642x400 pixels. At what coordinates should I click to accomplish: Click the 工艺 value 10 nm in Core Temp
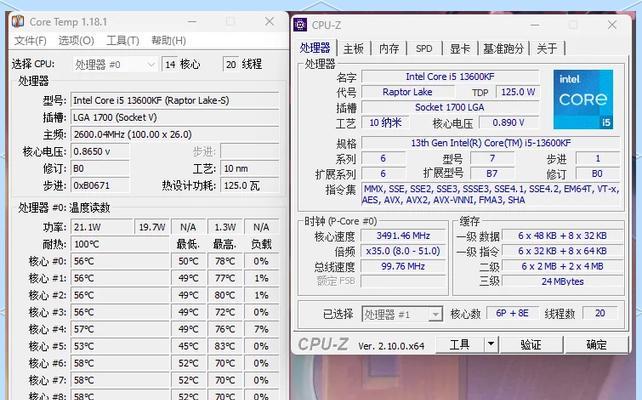250,168
